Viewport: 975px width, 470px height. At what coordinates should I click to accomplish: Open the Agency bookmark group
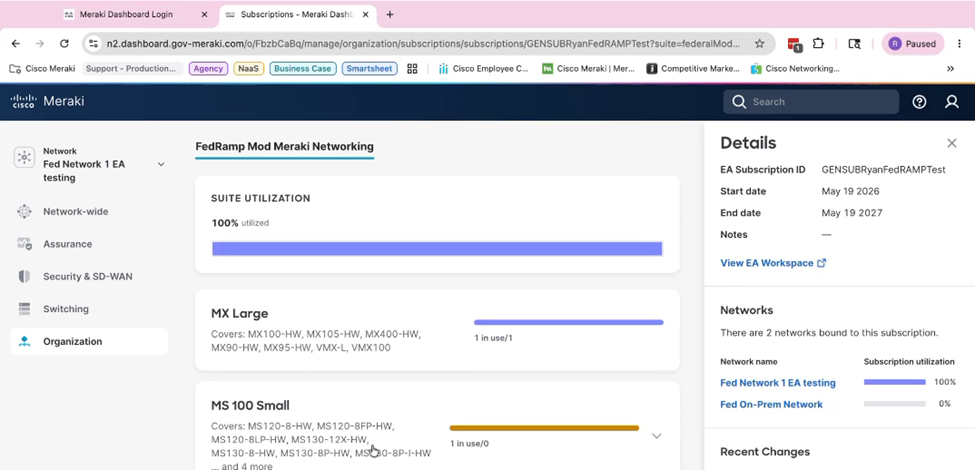[x=208, y=68]
